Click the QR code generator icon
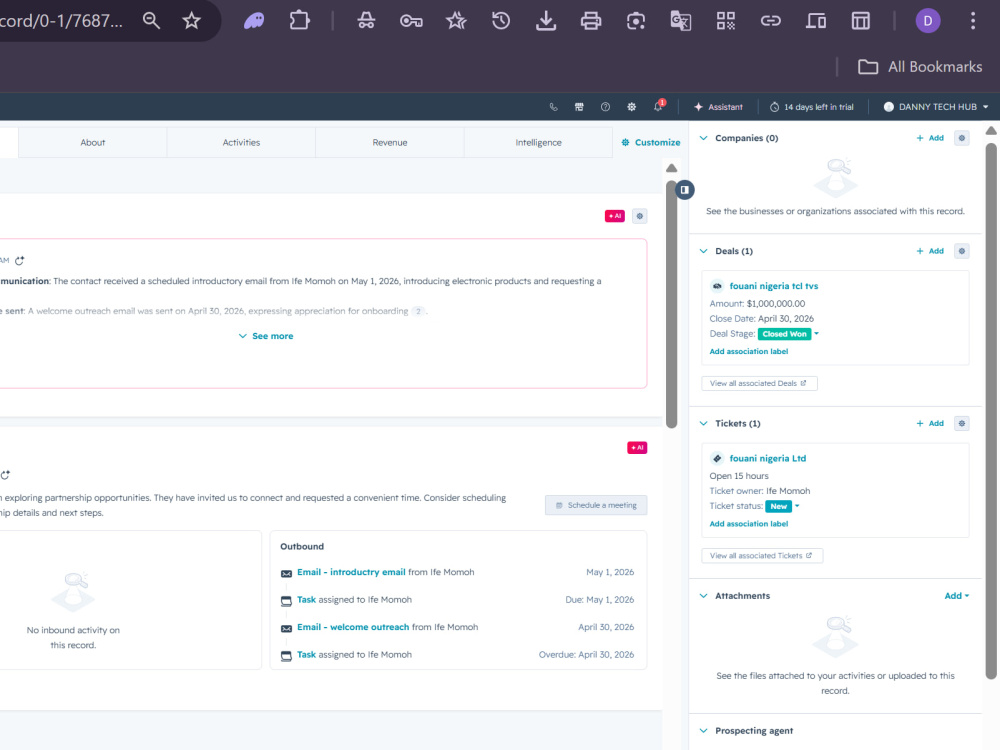 point(726,21)
